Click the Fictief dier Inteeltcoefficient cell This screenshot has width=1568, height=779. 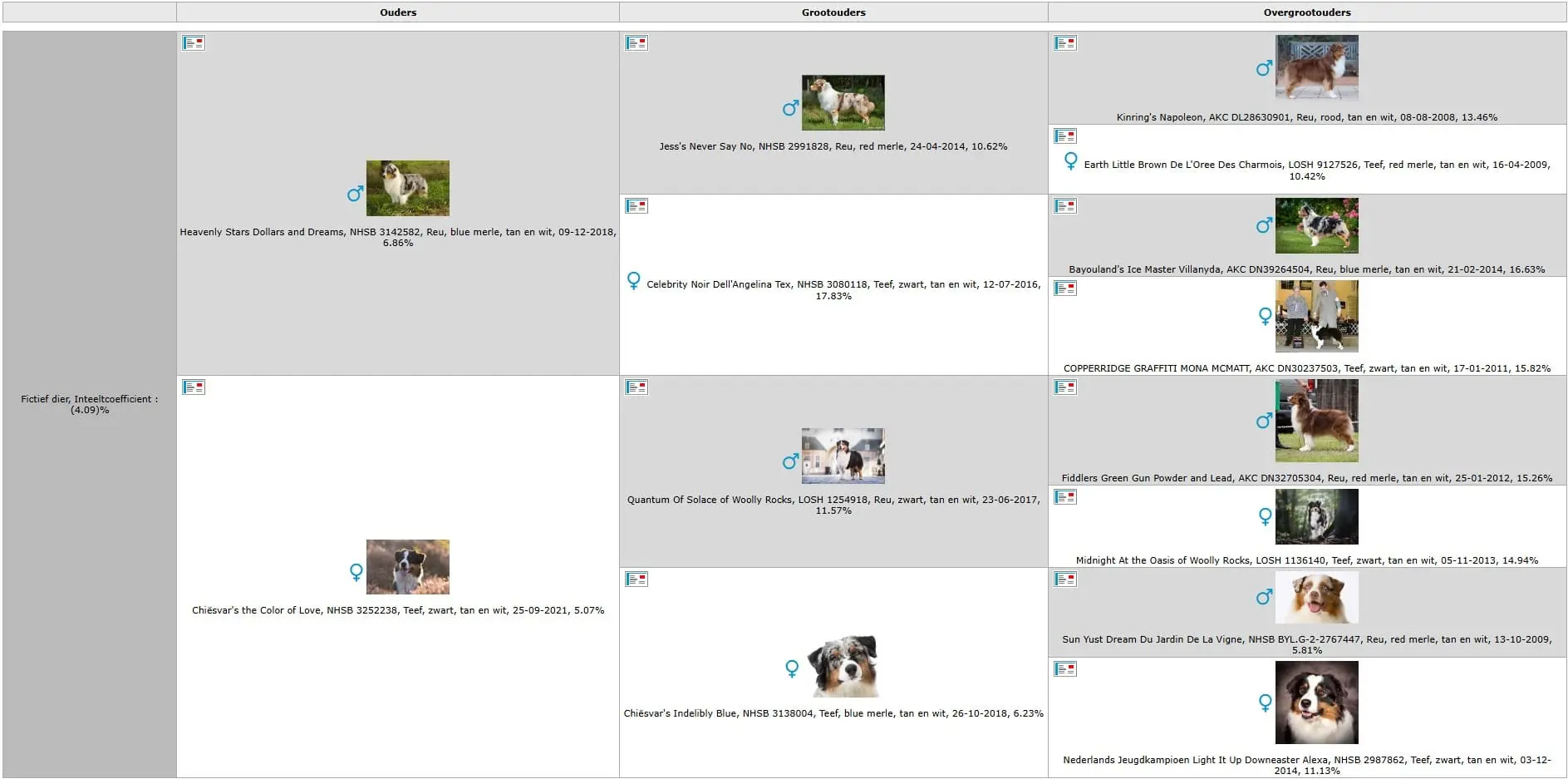pos(90,404)
